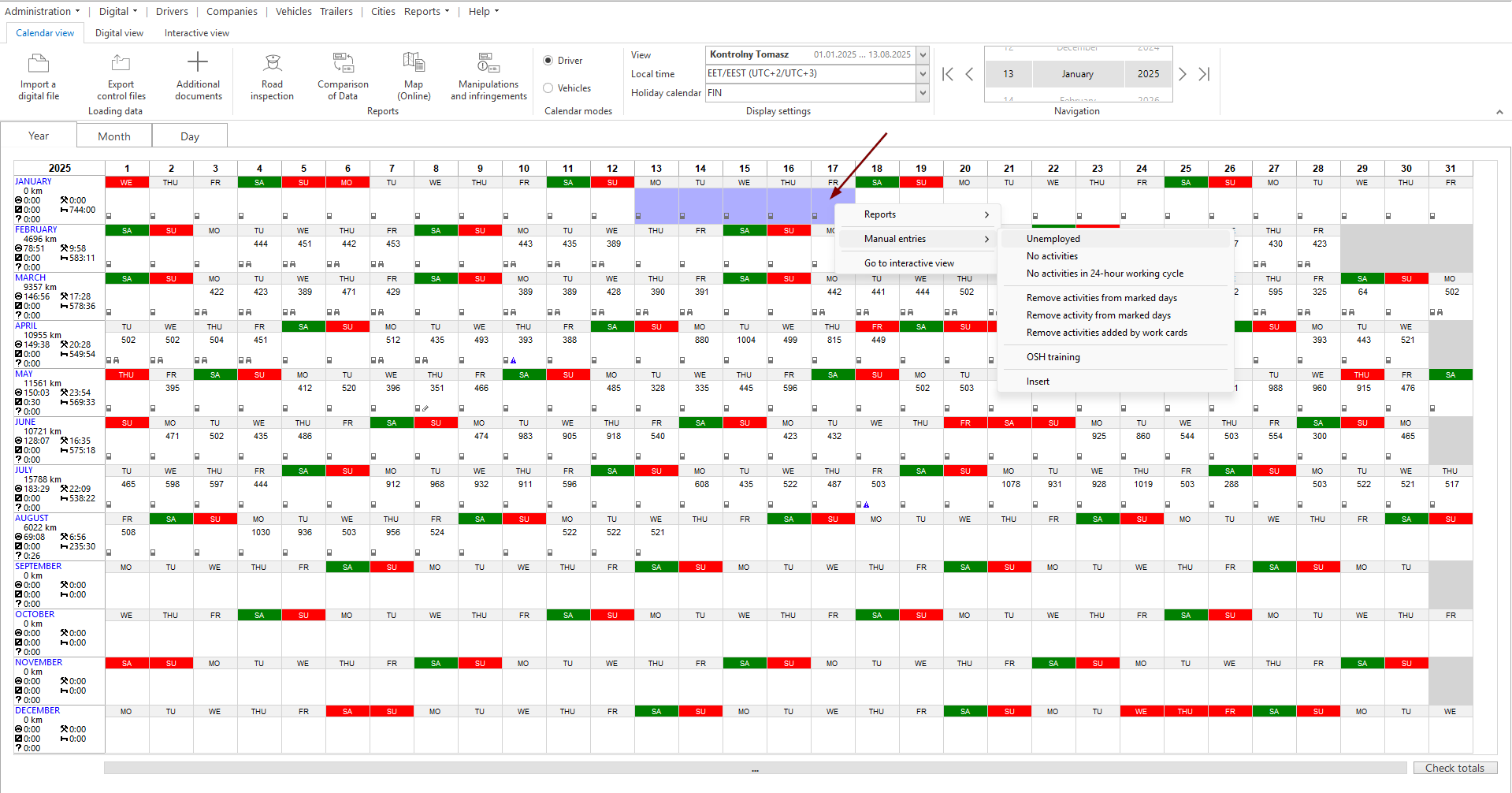1512x793 pixels.
Task: Click the FEBRUARY month link
Action: pyautogui.click(x=36, y=229)
